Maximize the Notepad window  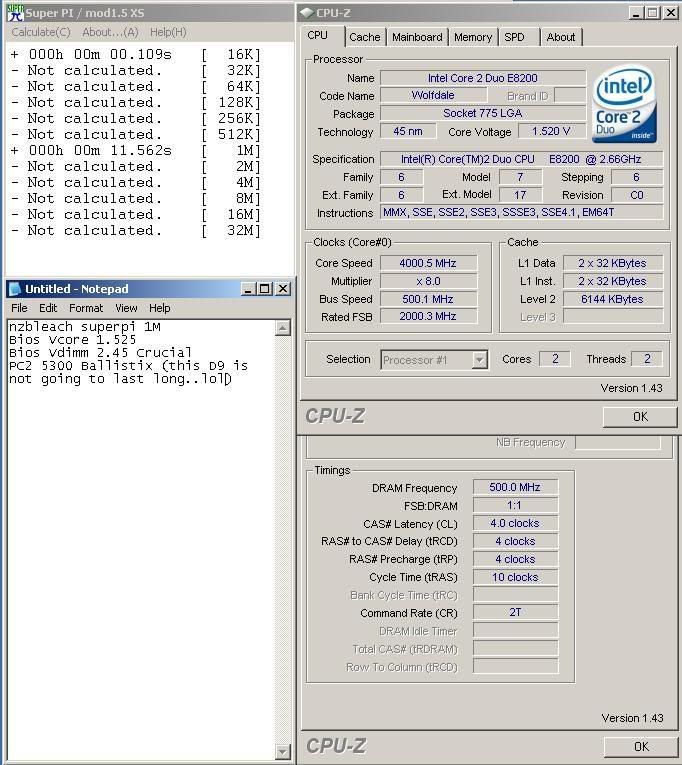[265, 289]
